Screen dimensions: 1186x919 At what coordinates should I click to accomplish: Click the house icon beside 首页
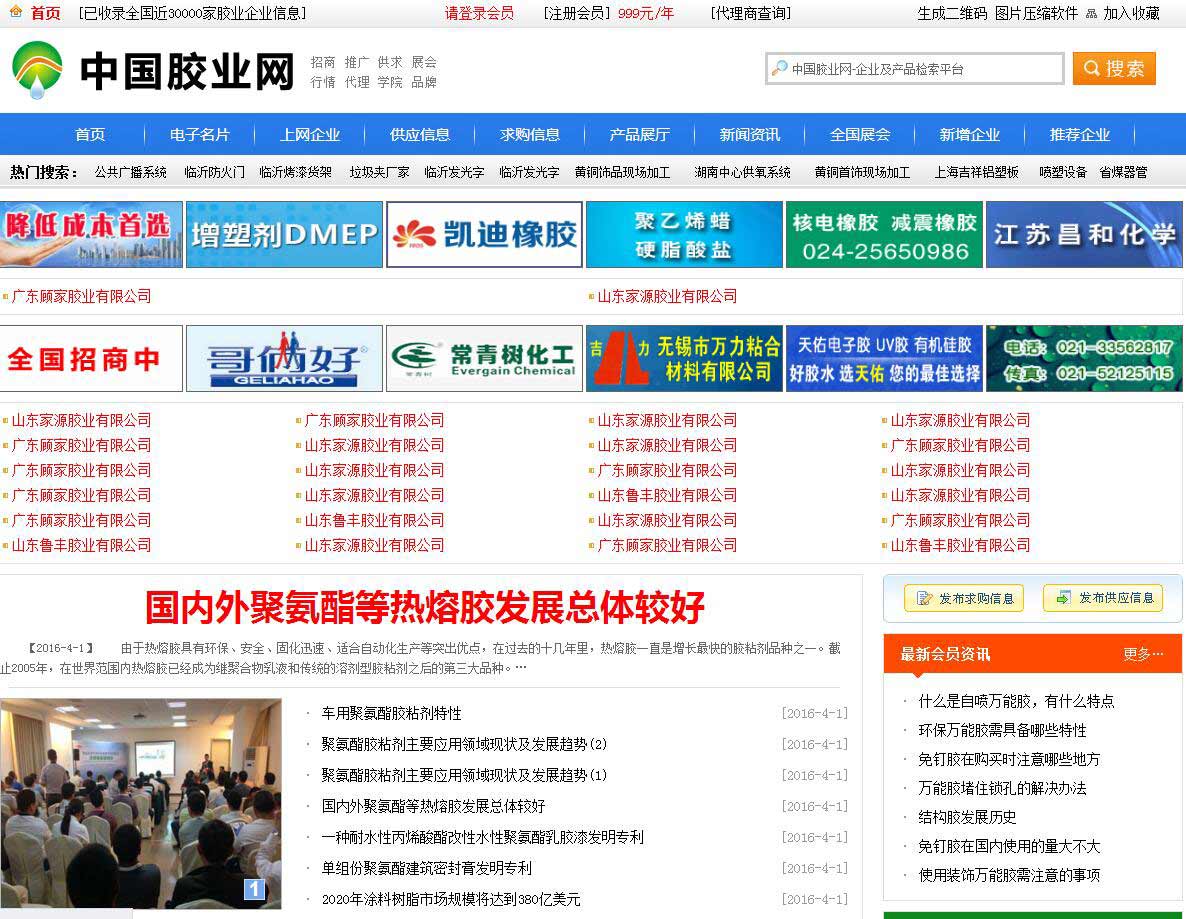coord(15,12)
